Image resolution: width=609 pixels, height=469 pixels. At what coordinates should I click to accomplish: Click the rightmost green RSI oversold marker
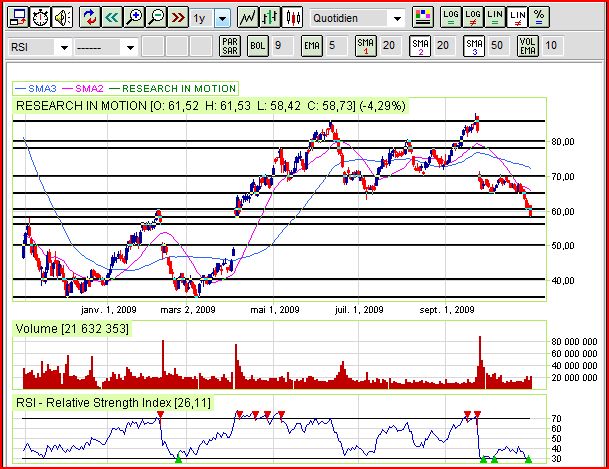click(528, 459)
